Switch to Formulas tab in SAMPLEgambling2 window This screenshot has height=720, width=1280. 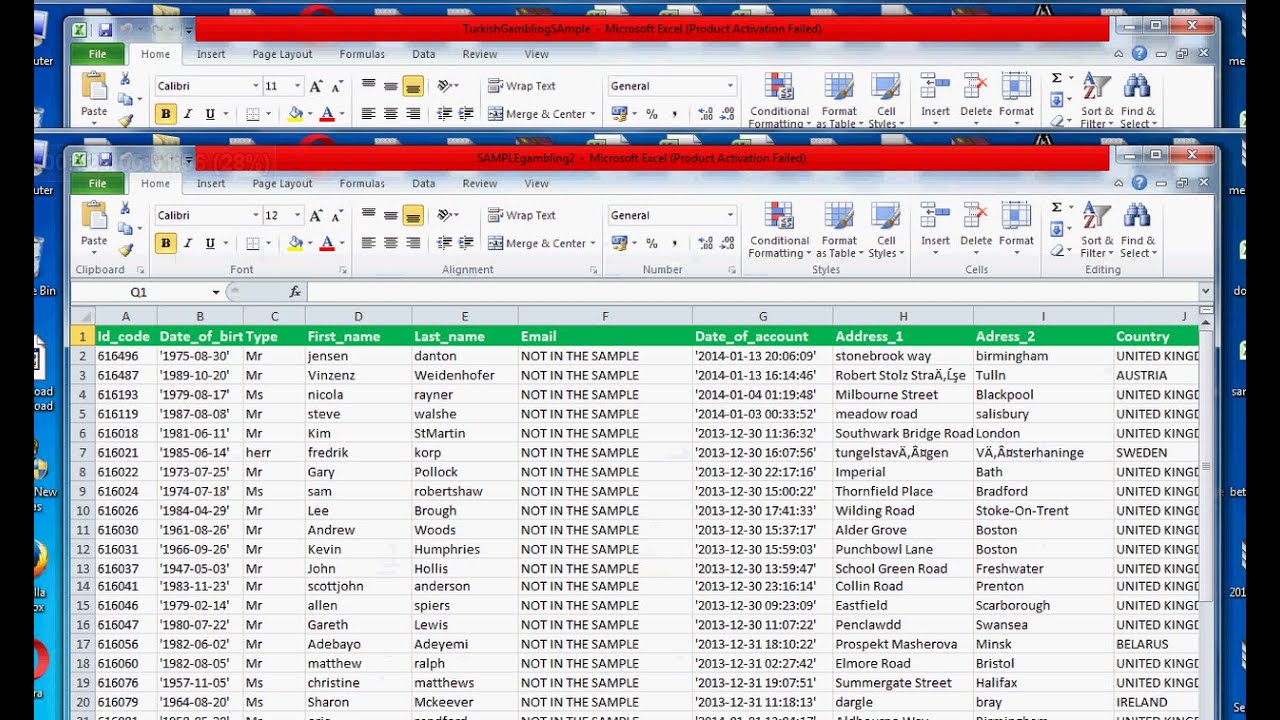[362, 183]
